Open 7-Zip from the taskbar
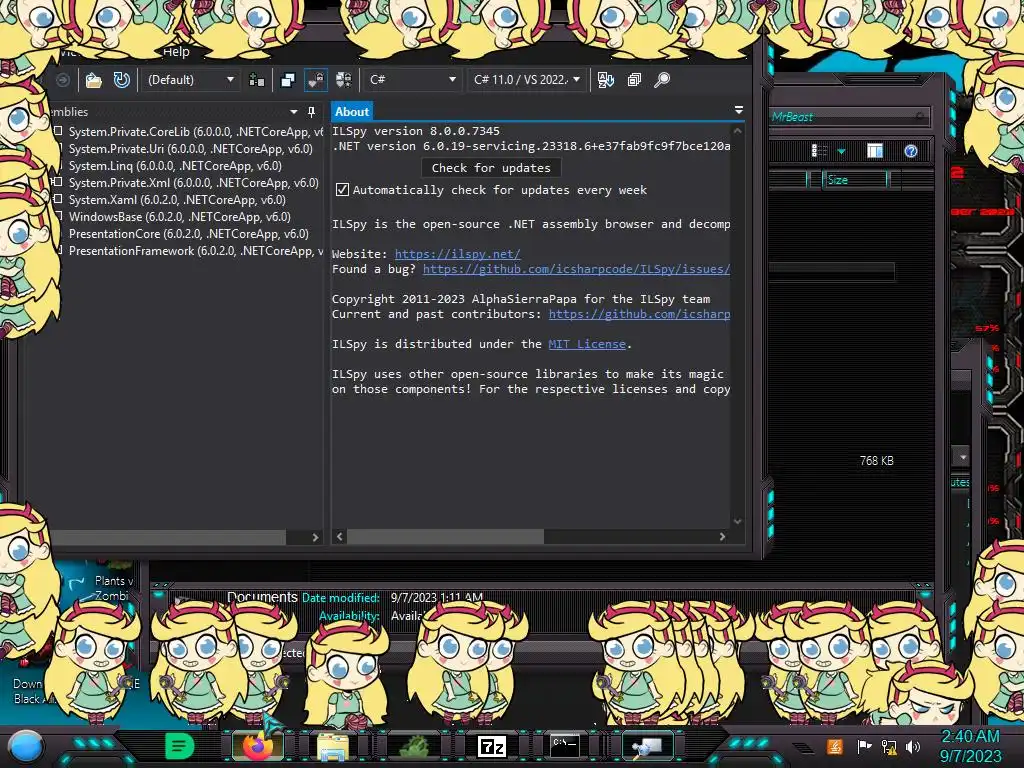Image resolution: width=1024 pixels, height=768 pixels. [492, 746]
